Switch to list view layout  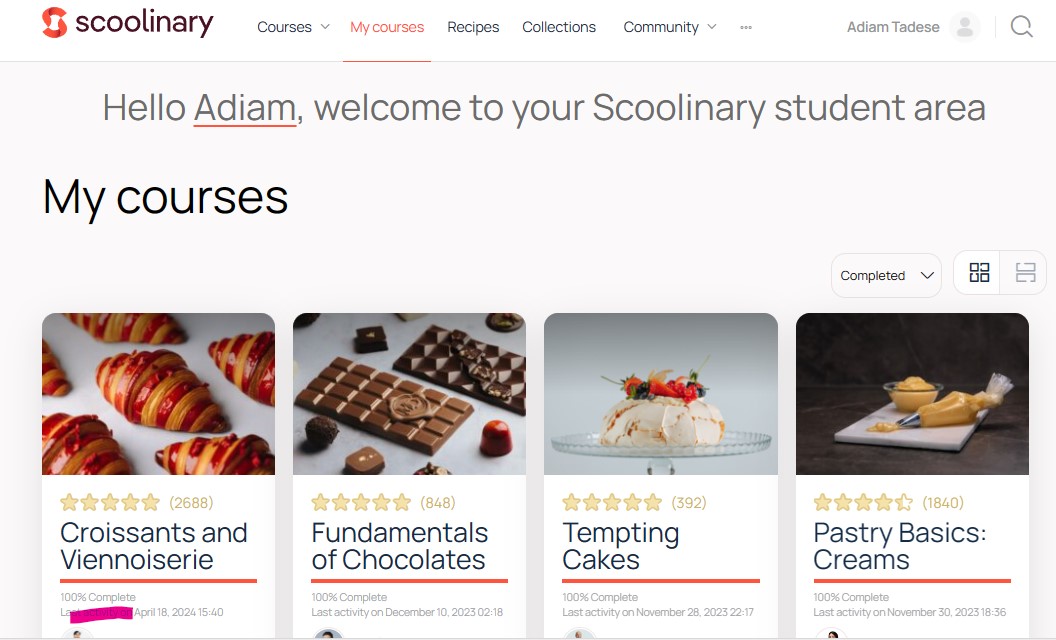(1023, 271)
